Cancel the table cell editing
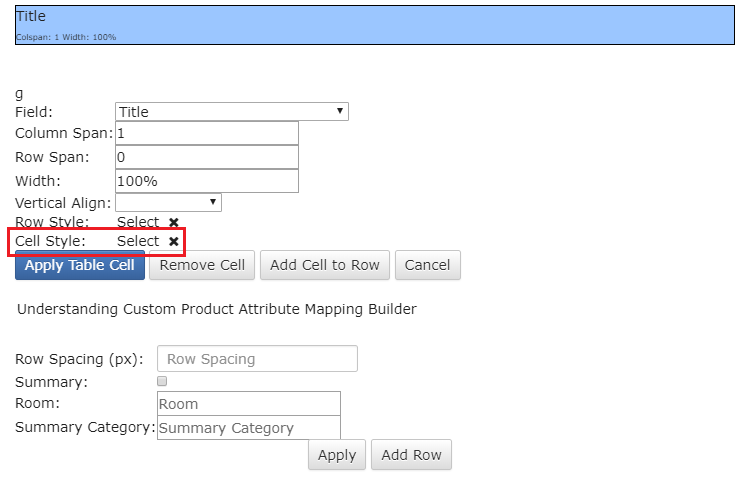 [x=428, y=265]
